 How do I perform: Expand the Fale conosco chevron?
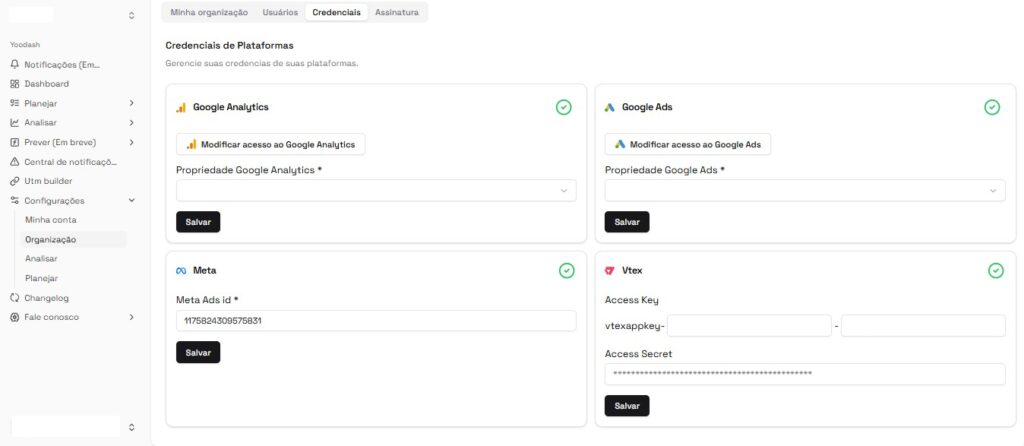tap(131, 317)
